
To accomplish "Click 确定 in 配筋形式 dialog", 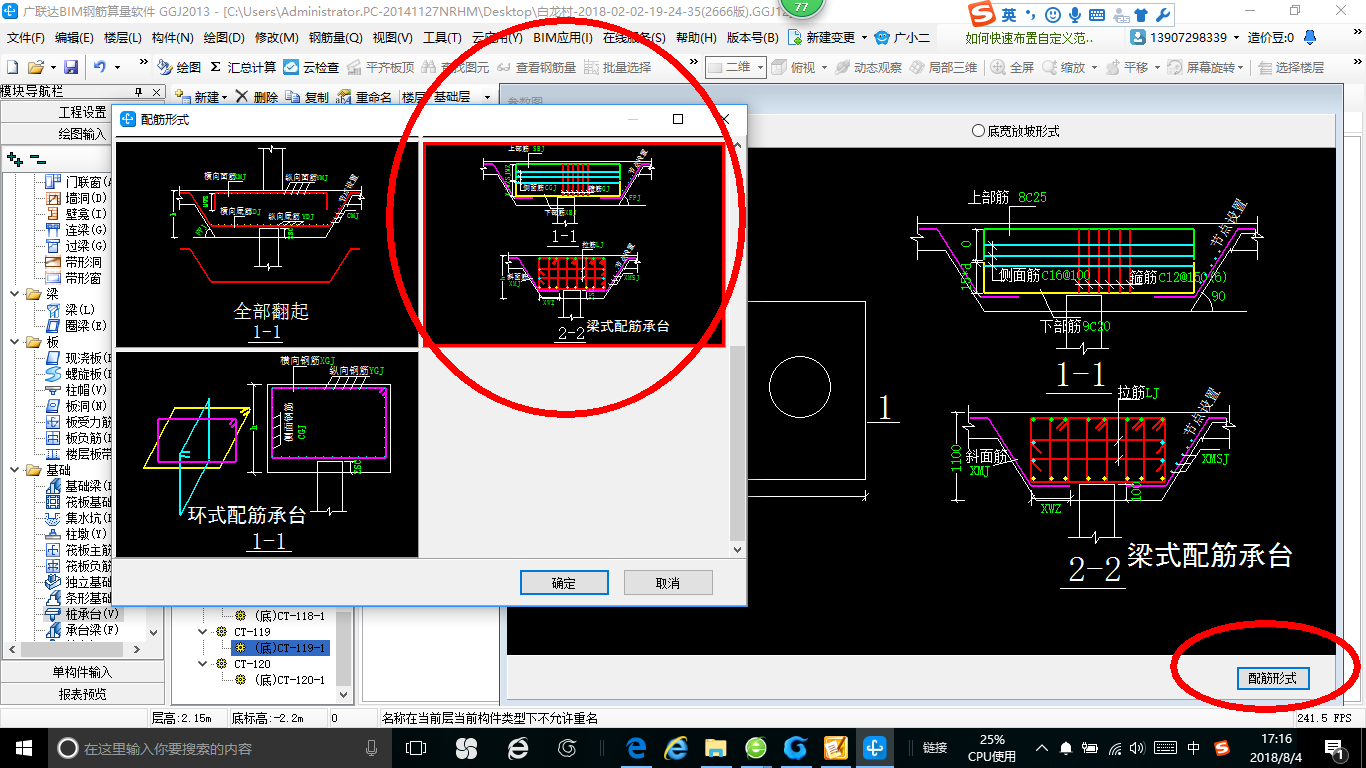I will tap(564, 583).
